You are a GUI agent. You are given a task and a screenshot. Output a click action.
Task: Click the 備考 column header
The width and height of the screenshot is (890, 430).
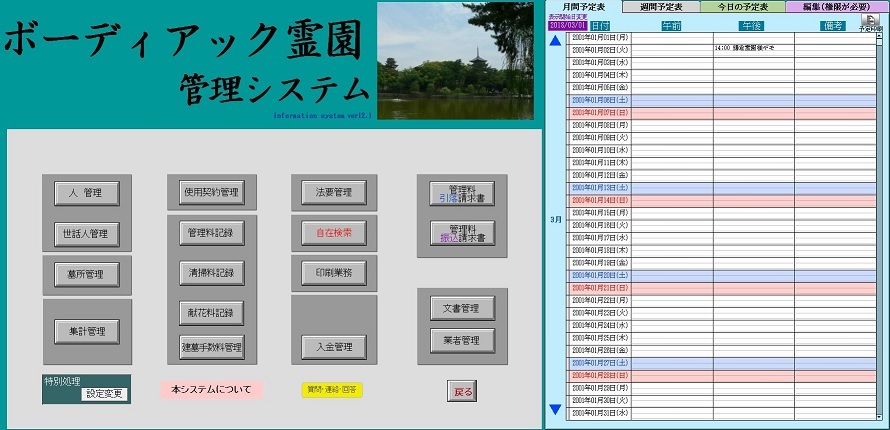pyautogui.click(x=833, y=26)
